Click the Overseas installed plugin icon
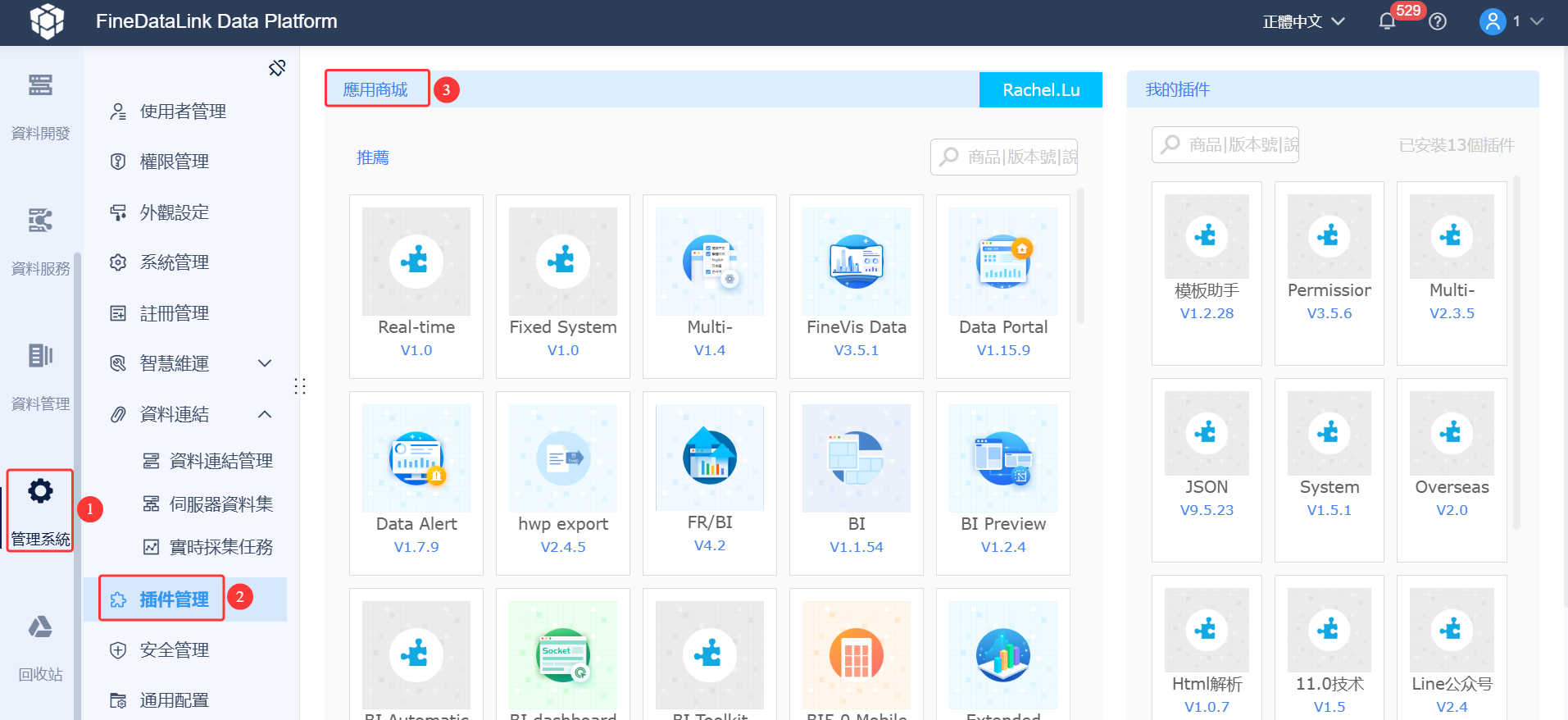The image size is (1568, 720). (x=1452, y=433)
